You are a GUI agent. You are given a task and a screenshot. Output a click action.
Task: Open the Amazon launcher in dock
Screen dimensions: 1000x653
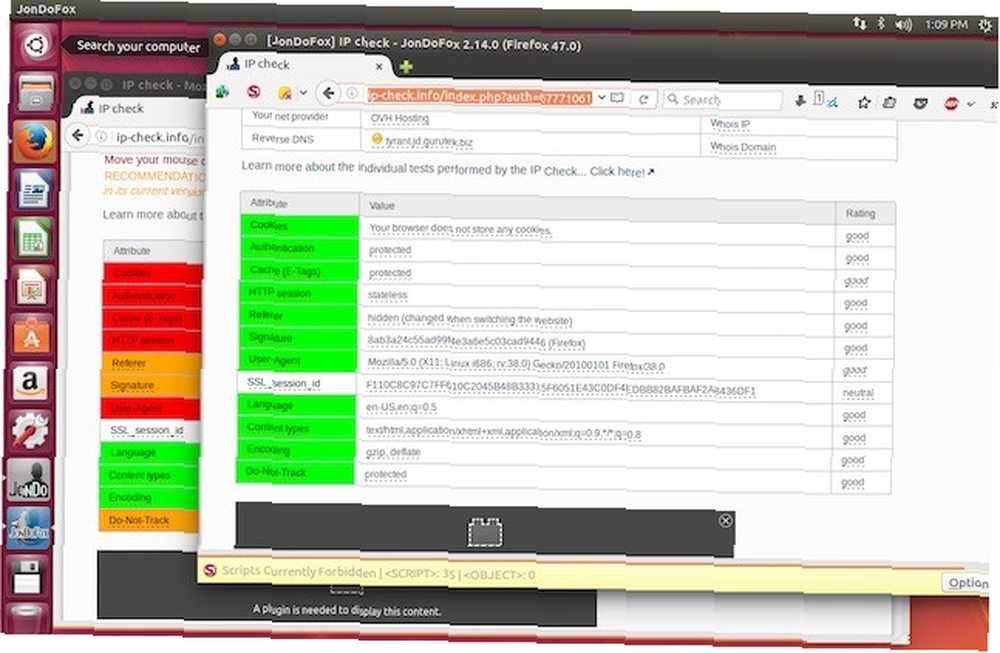[x=29, y=383]
